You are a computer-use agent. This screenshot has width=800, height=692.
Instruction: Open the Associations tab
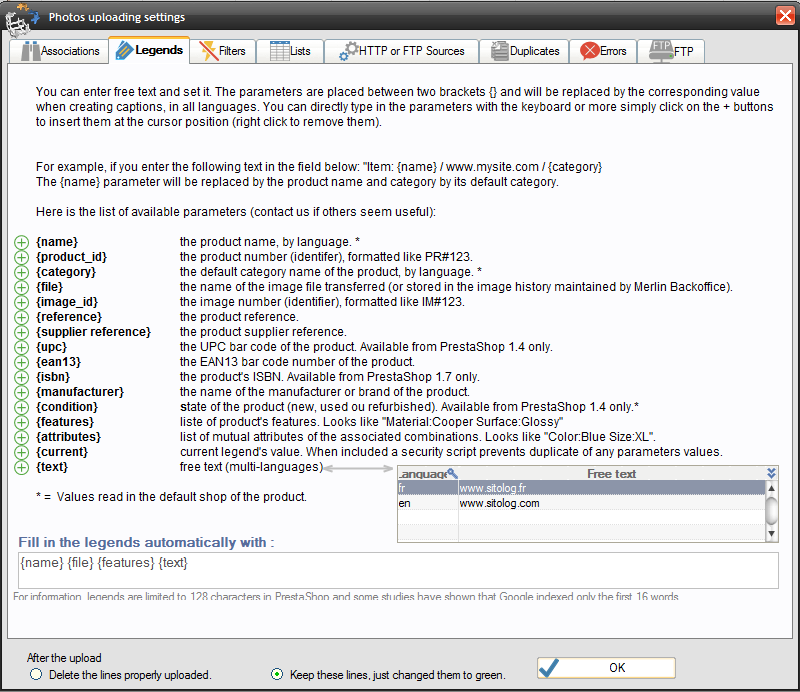(59, 51)
